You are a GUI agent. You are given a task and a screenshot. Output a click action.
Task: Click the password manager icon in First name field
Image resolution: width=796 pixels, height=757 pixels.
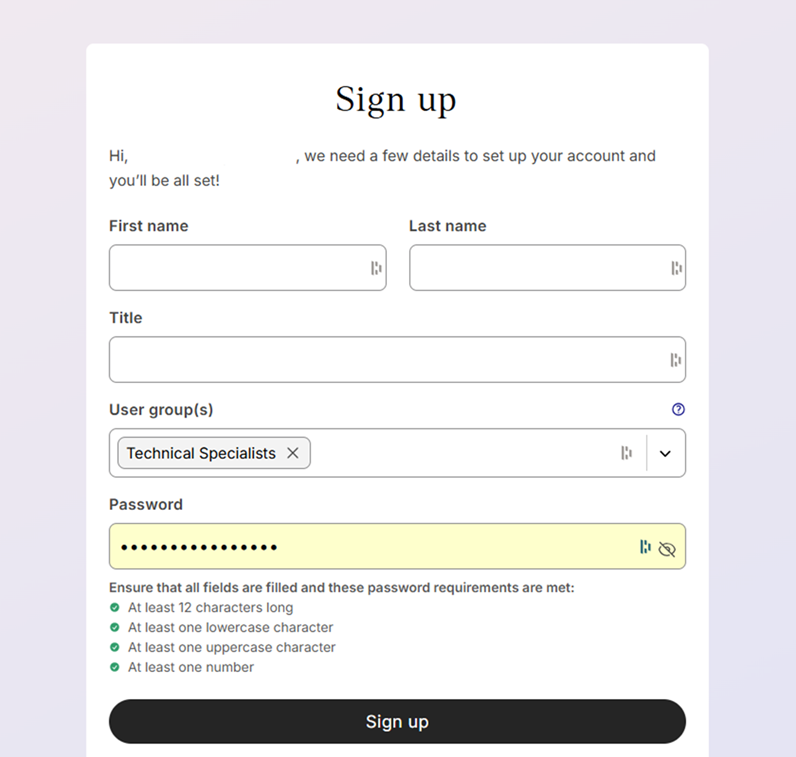(376, 268)
